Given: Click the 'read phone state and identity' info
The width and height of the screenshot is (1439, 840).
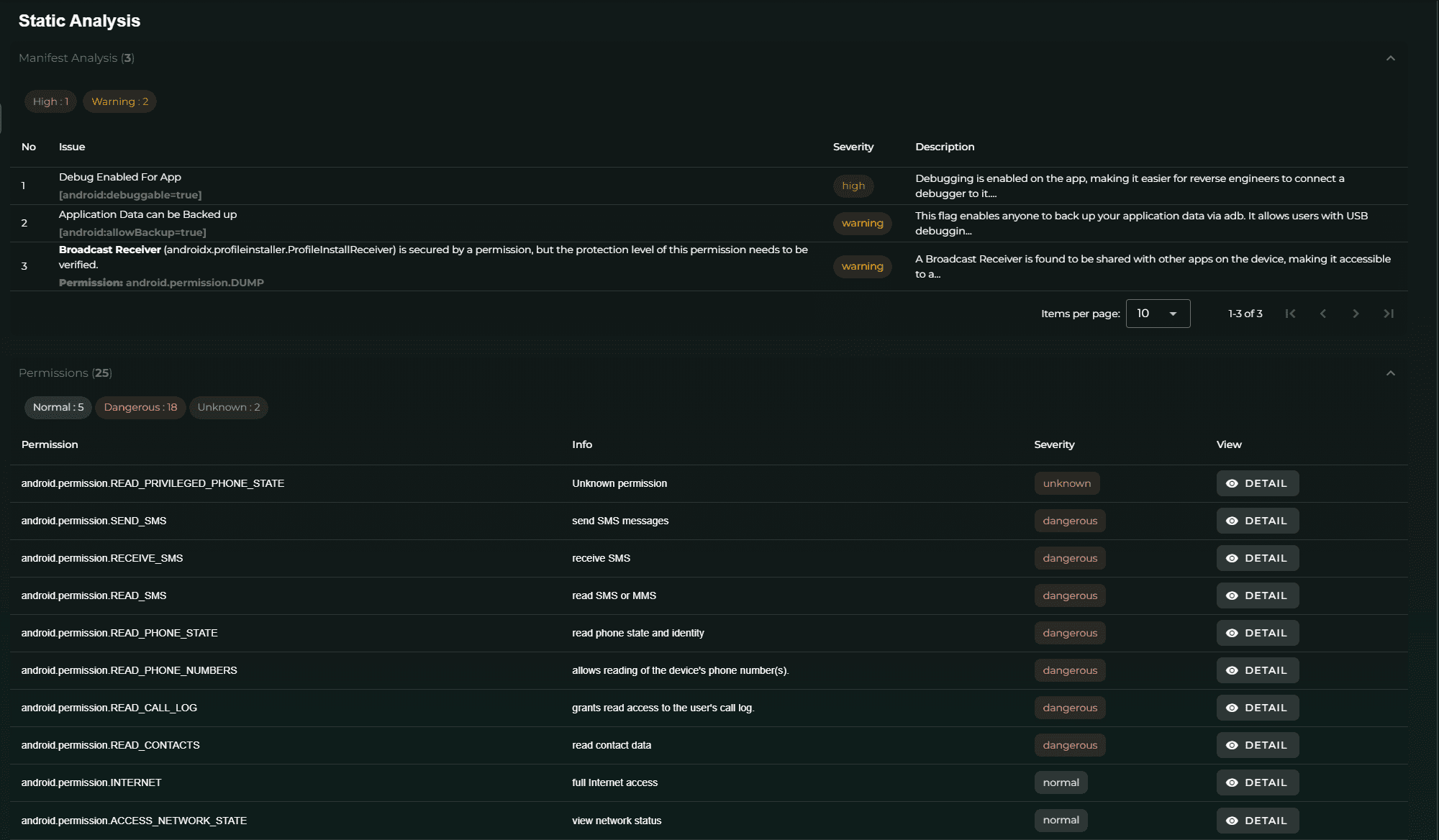Looking at the screenshot, I should (x=638, y=633).
